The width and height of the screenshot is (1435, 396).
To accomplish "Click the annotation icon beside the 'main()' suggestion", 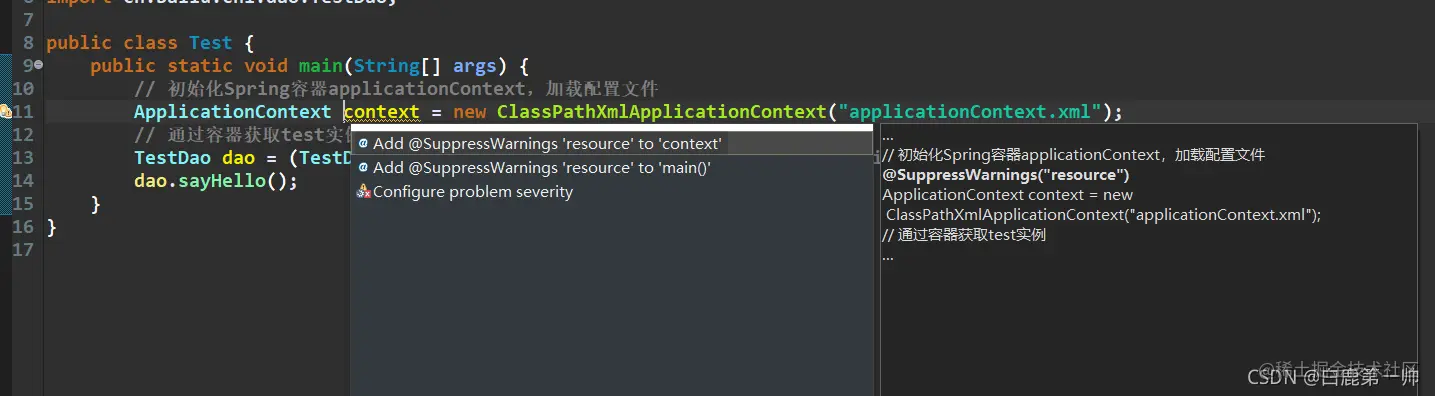I will coord(364,167).
